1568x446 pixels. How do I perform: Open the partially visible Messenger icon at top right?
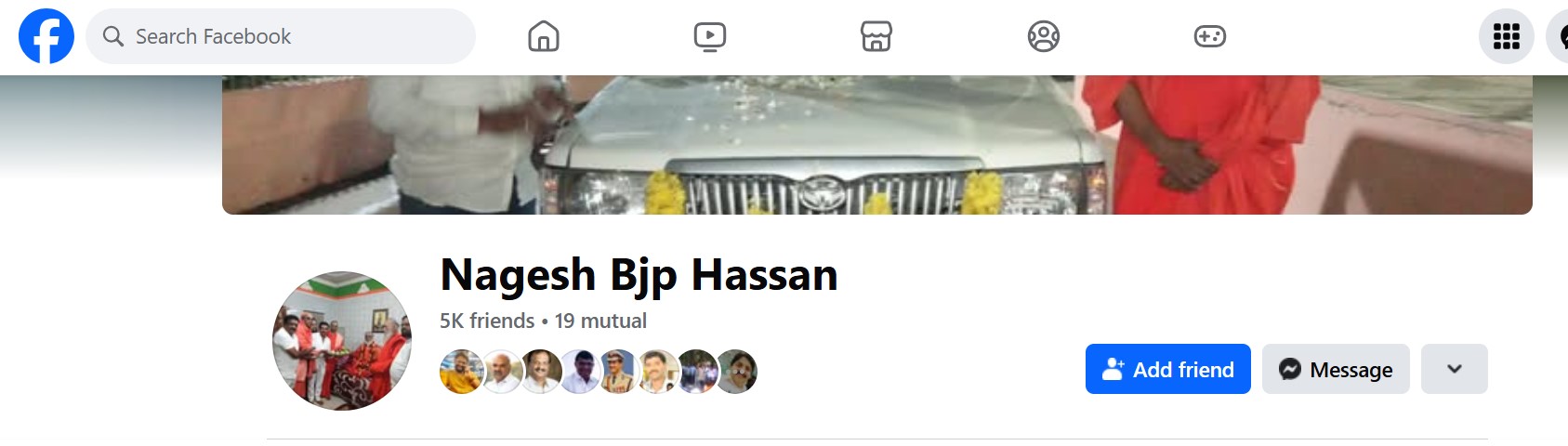pos(1559,36)
